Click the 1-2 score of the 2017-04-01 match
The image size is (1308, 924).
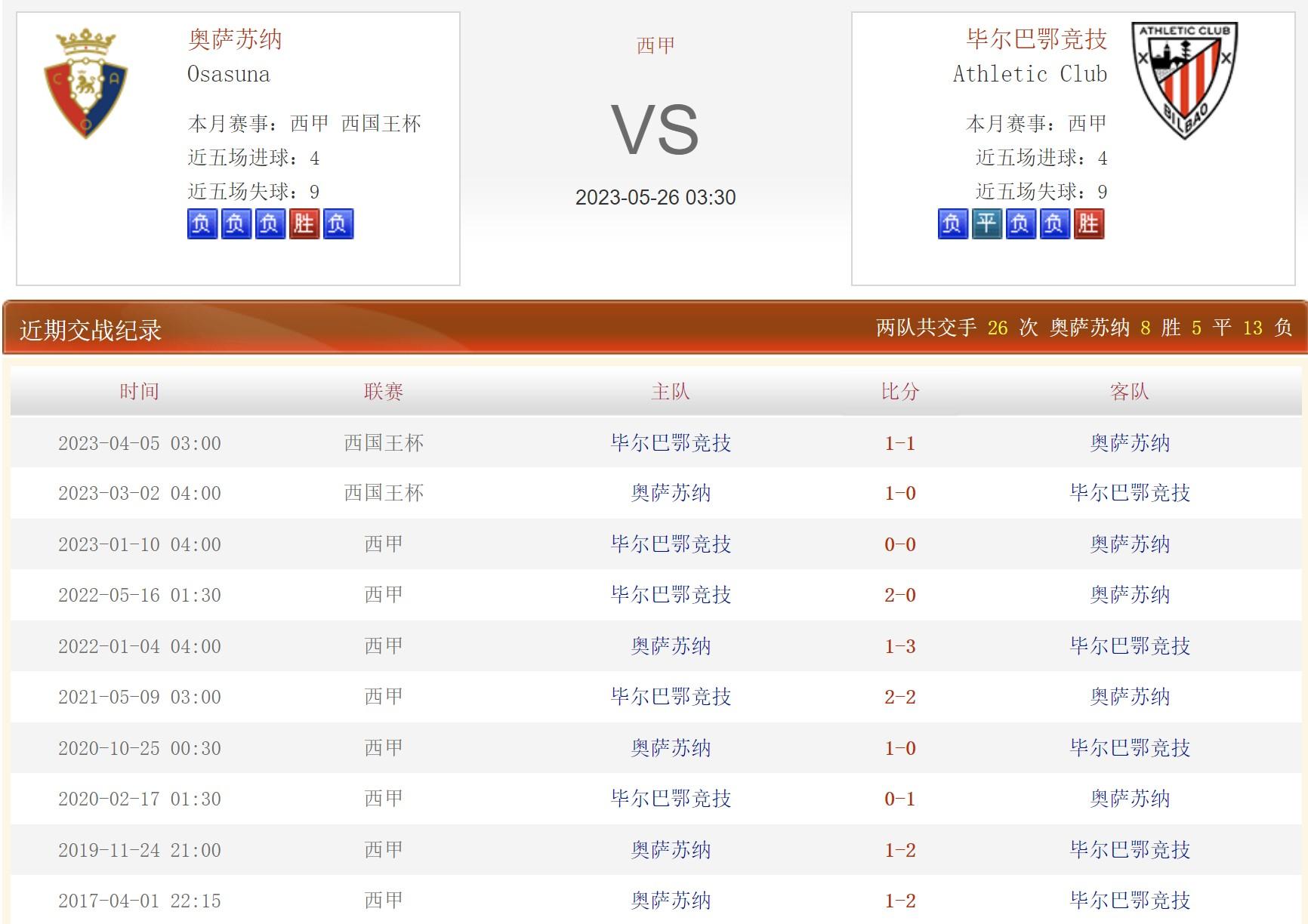900,901
